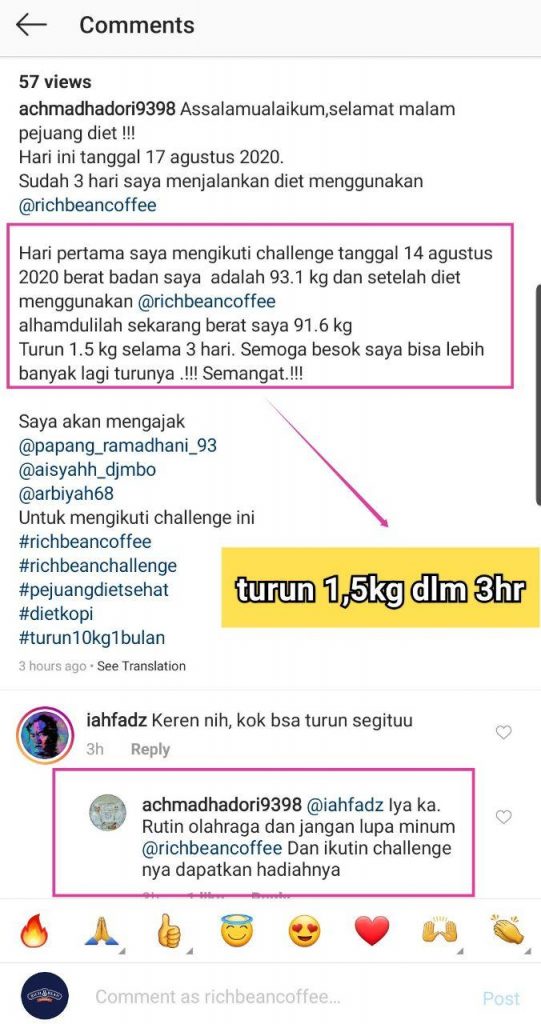Post the comment

[501, 998]
